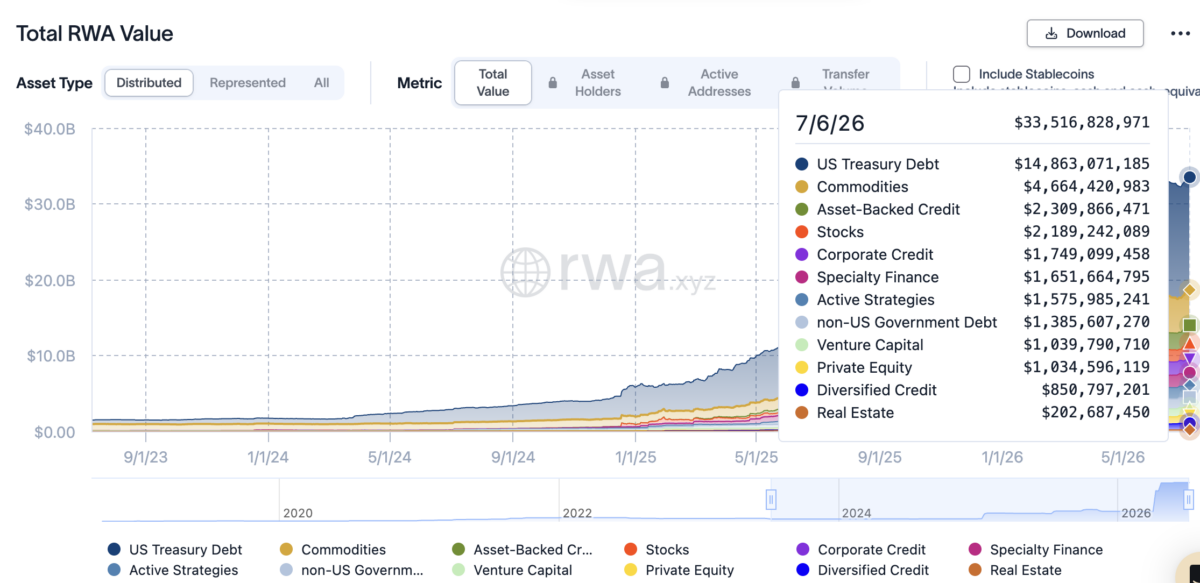The image size is (1200, 583).
Task: Switch asset type to Represented
Action: [247, 83]
